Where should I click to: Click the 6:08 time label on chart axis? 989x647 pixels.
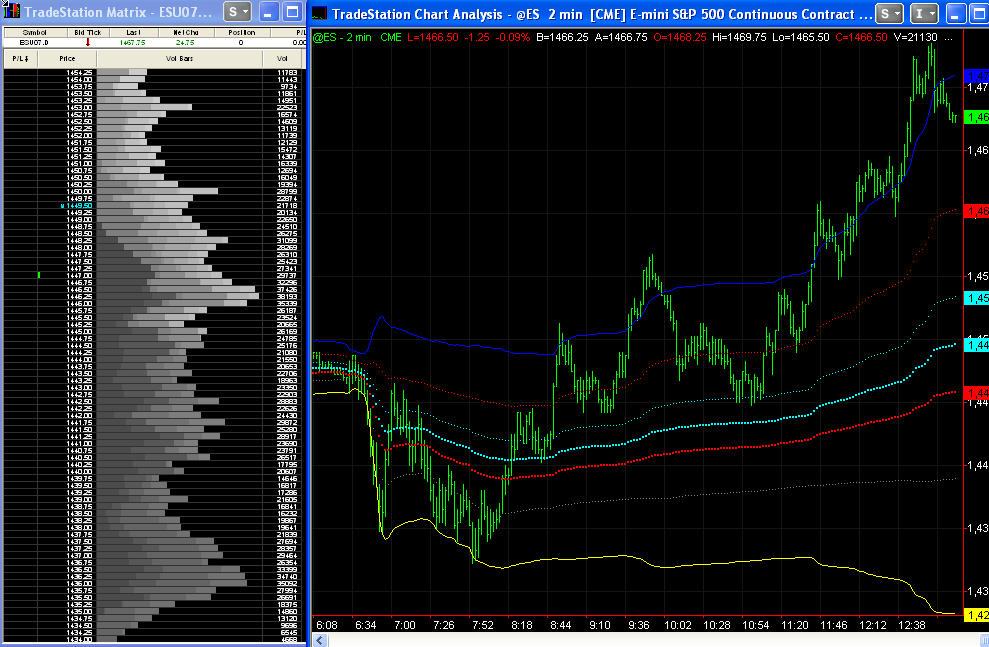coord(327,625)
